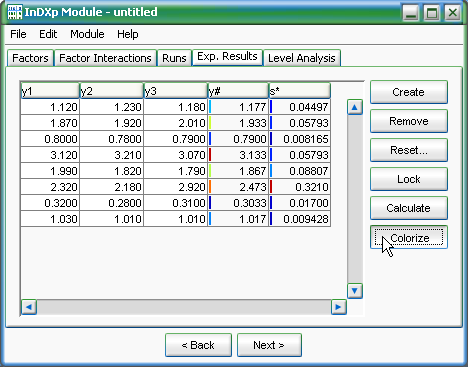Image resolution: width=468 pixels, height=367 pixels.
Task: Select y2 cell with value 1.920
Action: 112,123
